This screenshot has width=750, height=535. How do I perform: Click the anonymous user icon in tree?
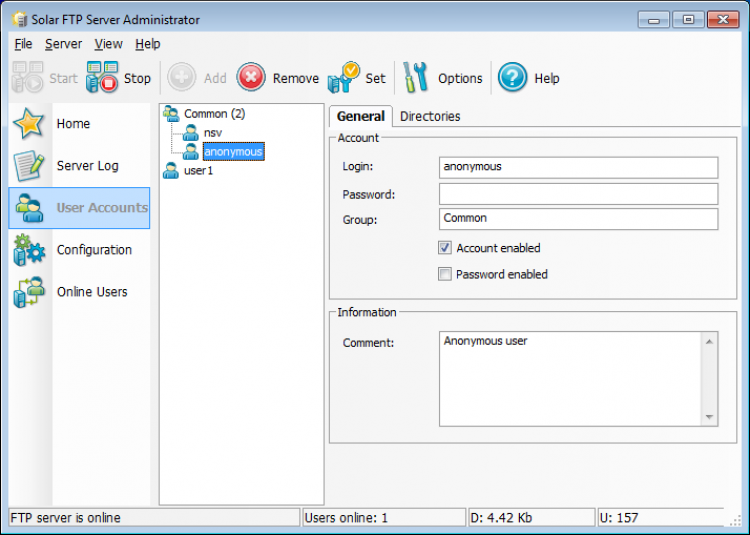(x=190, y=152)
